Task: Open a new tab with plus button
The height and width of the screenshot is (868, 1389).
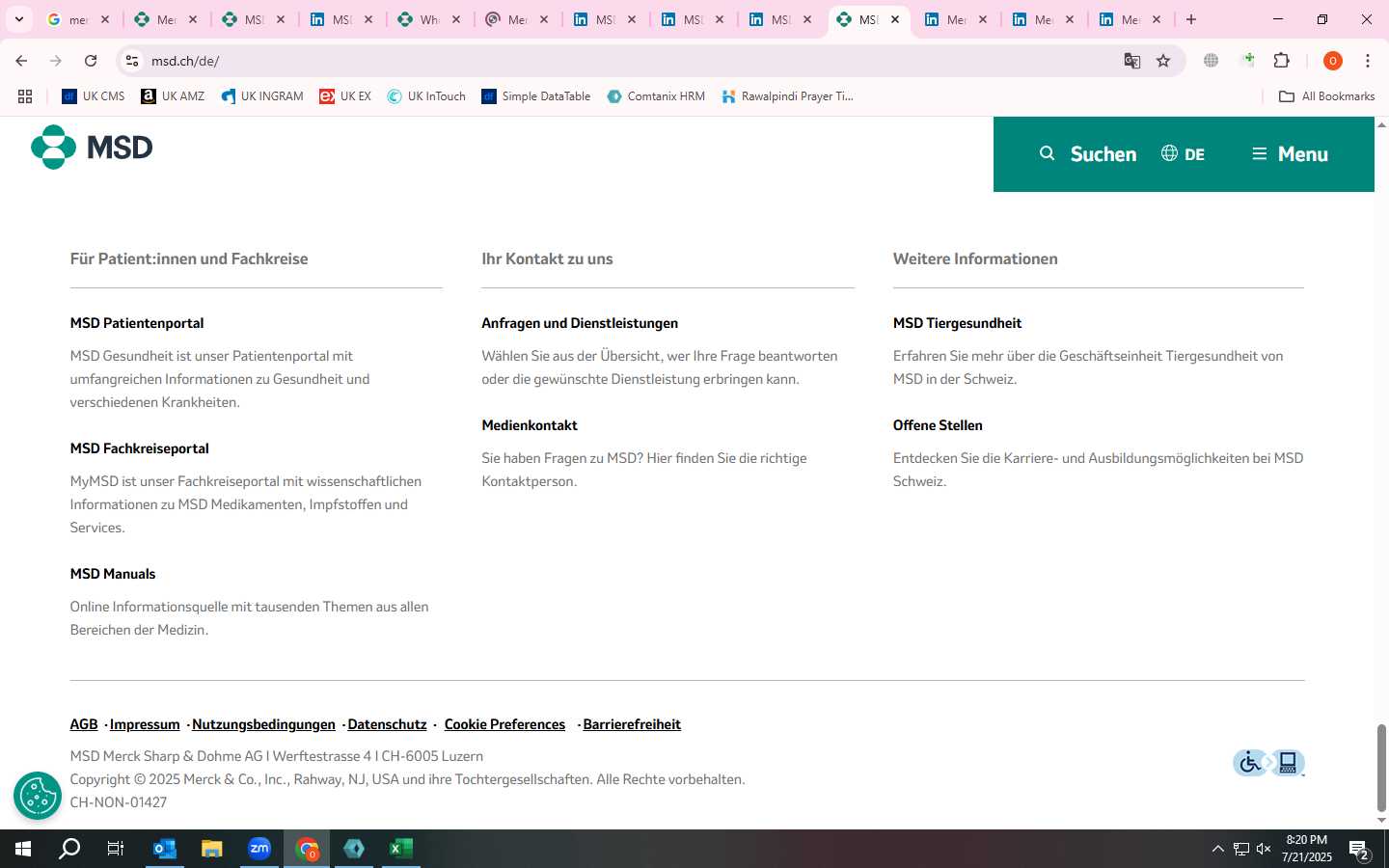Action: tap(1191, 19)
